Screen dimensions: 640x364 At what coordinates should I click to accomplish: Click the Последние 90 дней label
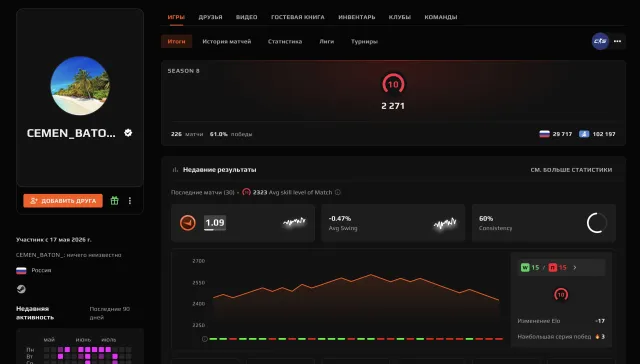pyautogui.click(x=109, y=313)
